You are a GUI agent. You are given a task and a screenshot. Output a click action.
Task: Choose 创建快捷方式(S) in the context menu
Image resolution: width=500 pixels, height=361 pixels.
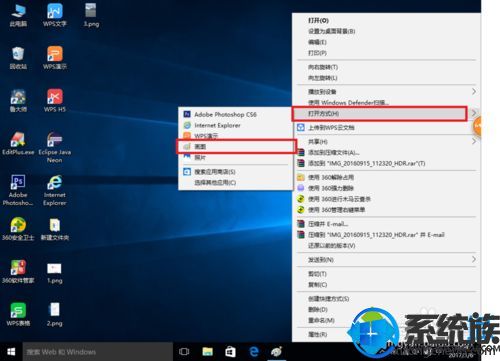387,299
